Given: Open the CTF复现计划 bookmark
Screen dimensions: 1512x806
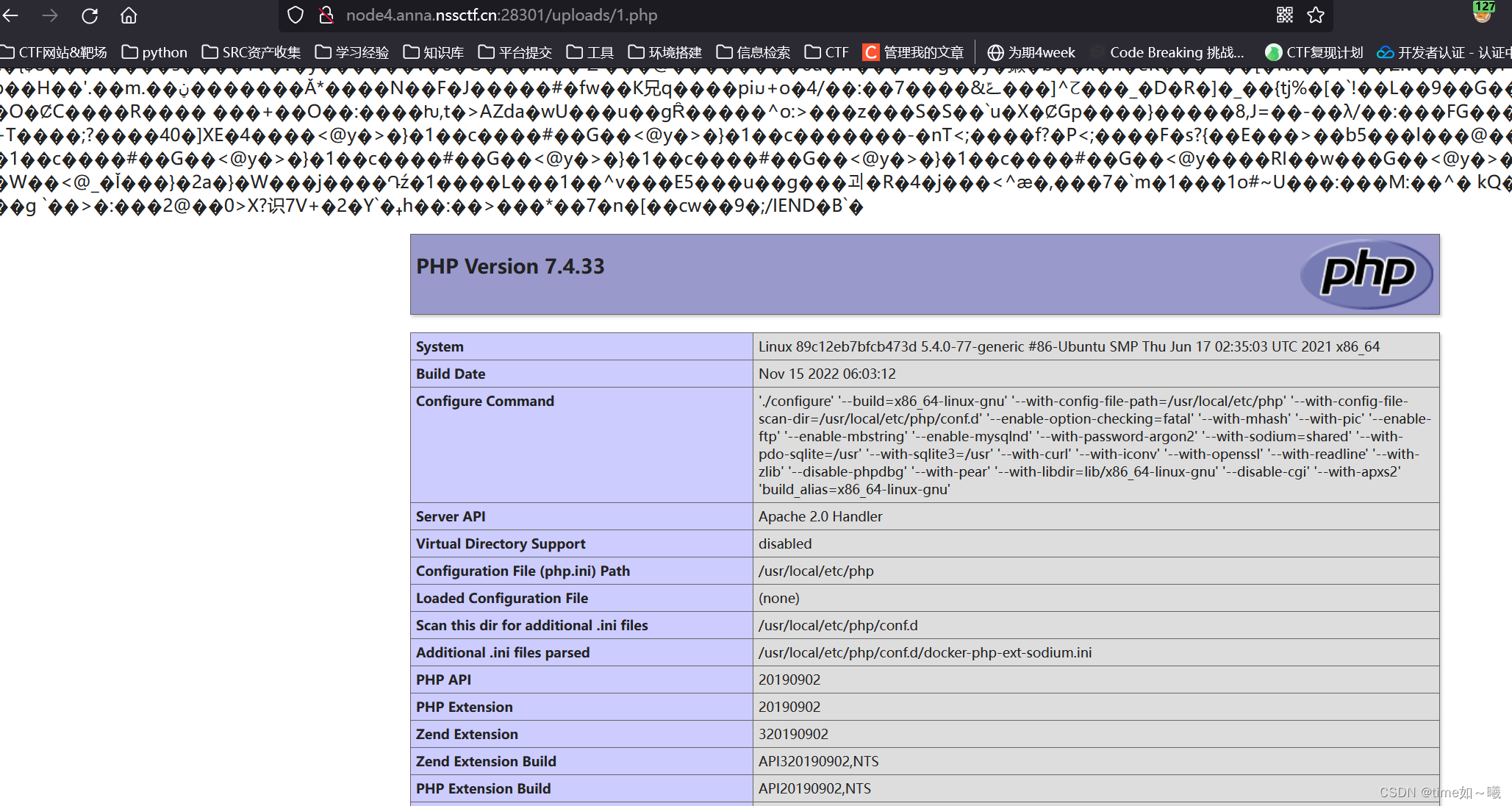Looking at the screenshot, I should tap(1314, 52).
